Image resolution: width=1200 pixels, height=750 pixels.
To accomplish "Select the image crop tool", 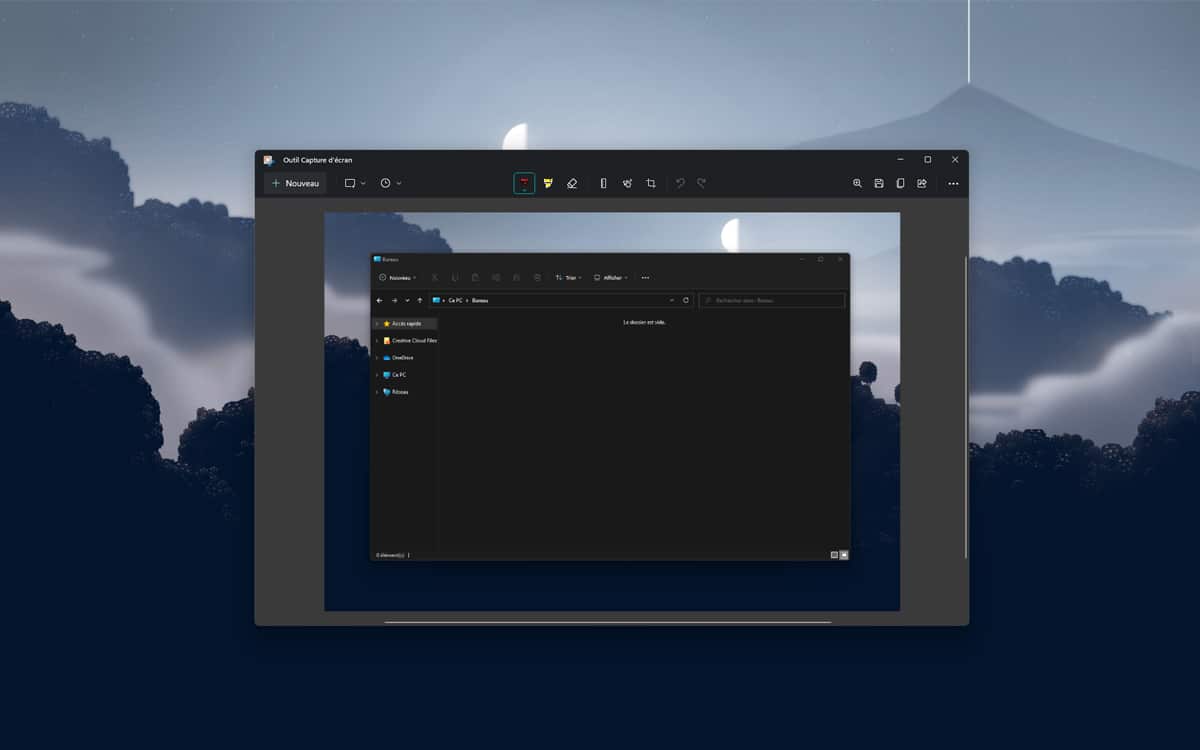I will pos(651,183).
